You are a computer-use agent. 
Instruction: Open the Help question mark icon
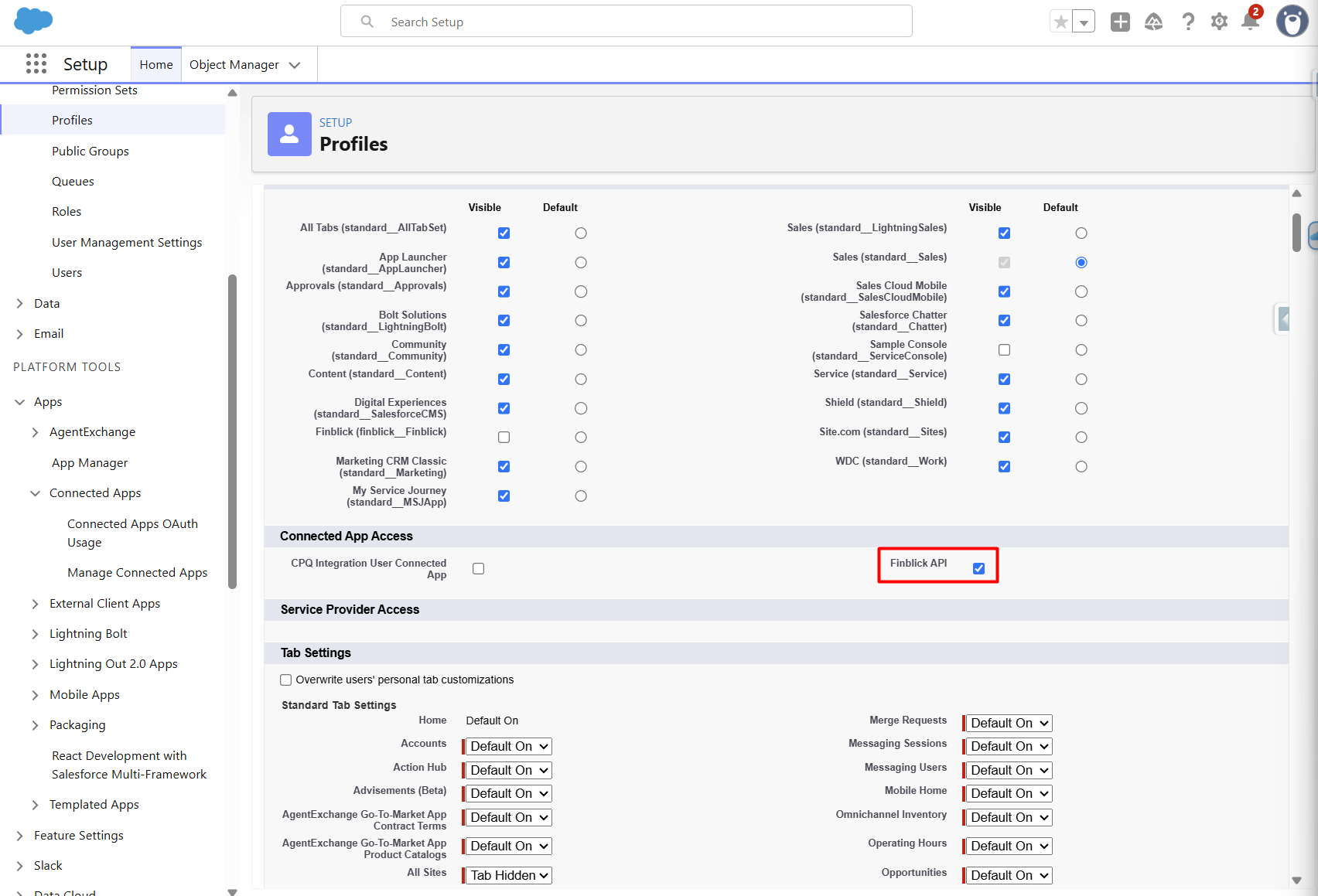(x=1188, y=22)
